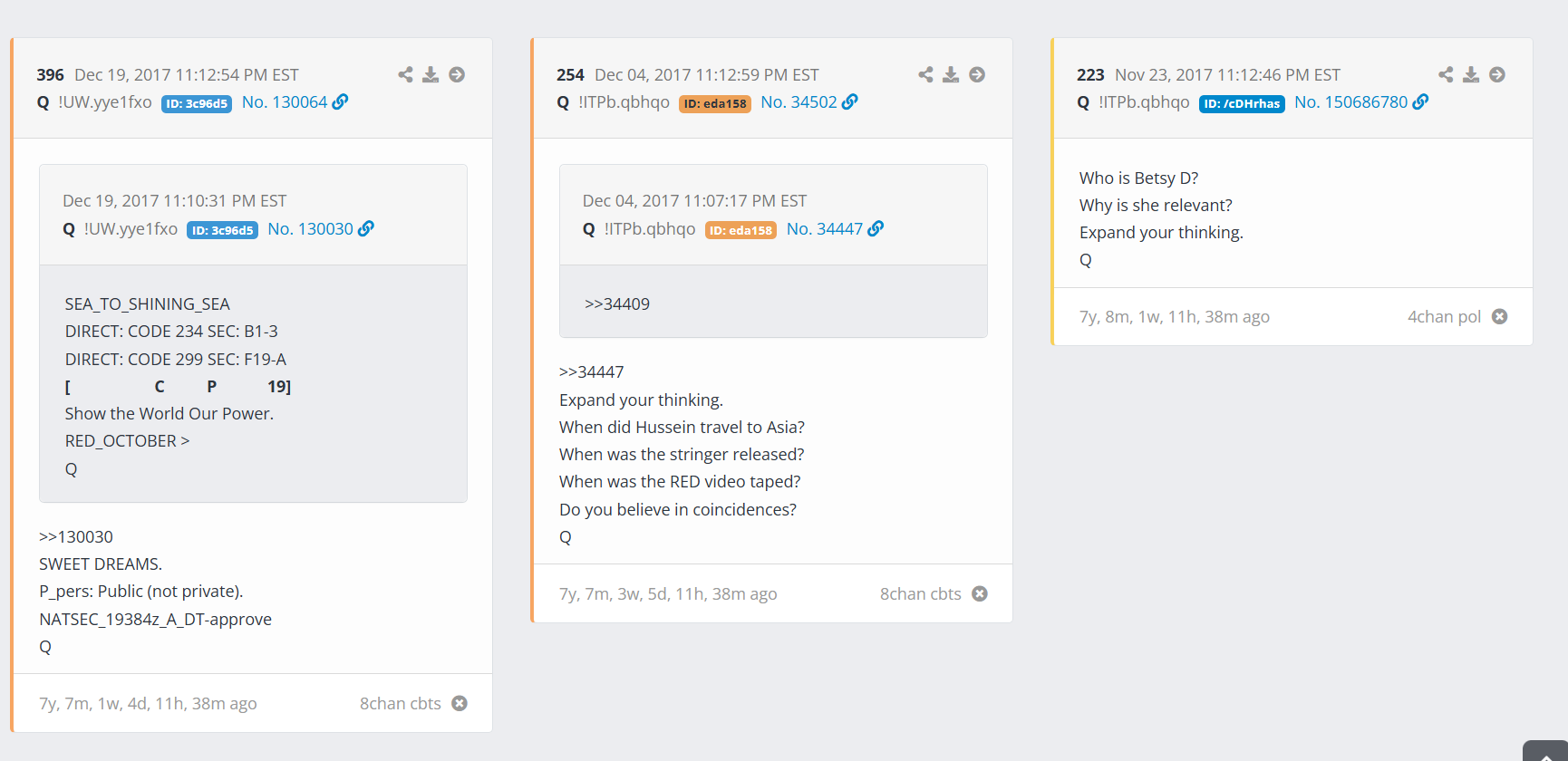1568x761 pixels.
Task: Click timestamp Dec 19, 2017 11:12:54 PM EST
Action: coord(187,75)
